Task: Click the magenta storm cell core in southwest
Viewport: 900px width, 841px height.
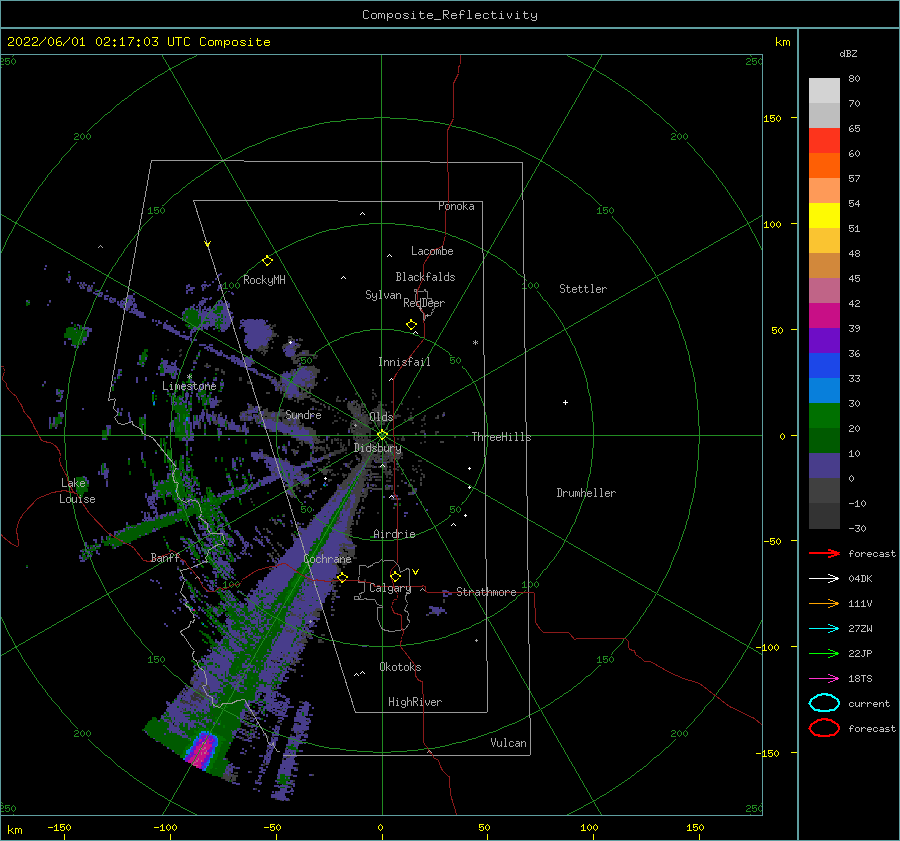Action: (x=201, y=751)
